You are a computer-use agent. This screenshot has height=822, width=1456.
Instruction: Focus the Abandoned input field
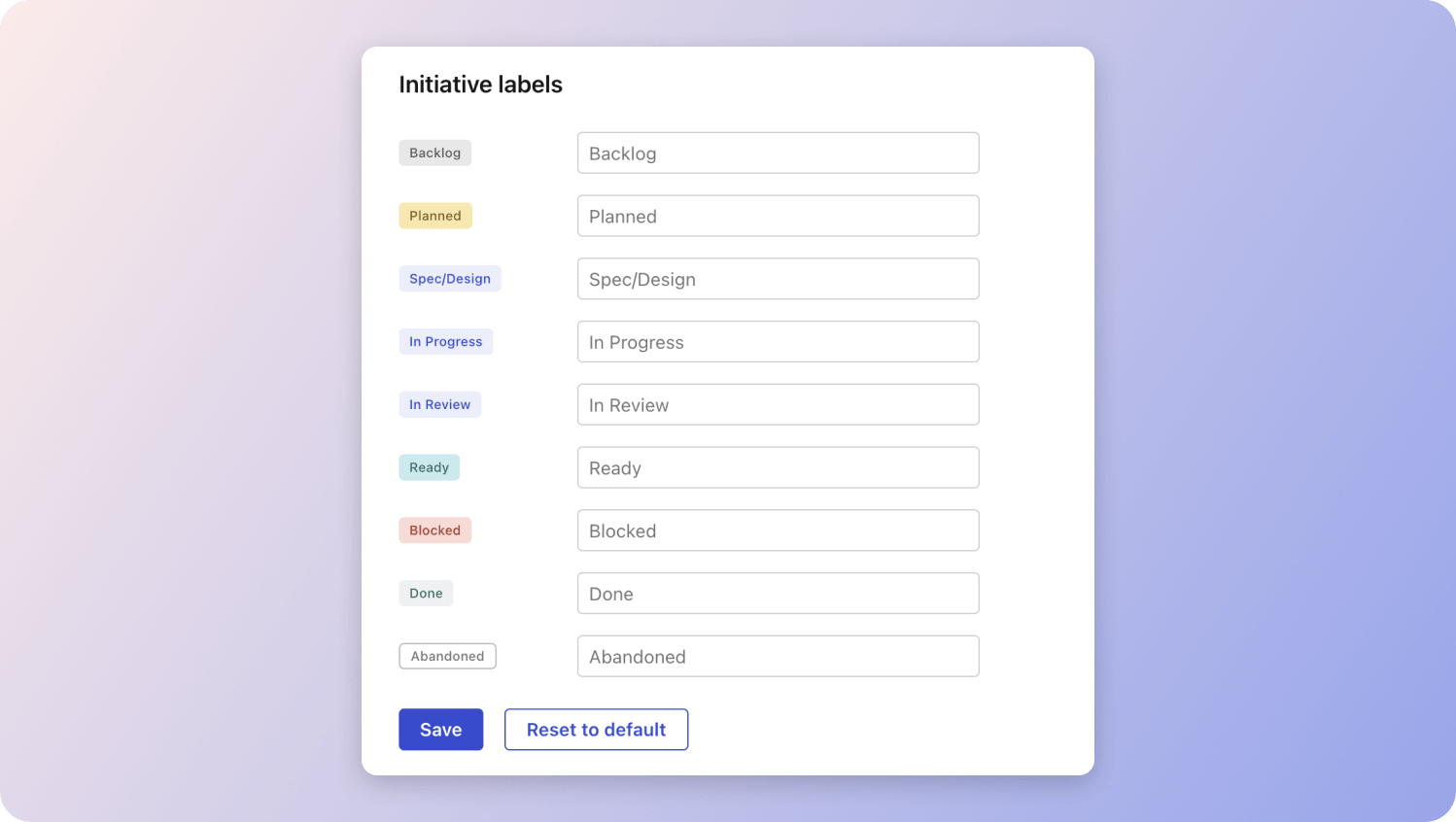[778, 657]
